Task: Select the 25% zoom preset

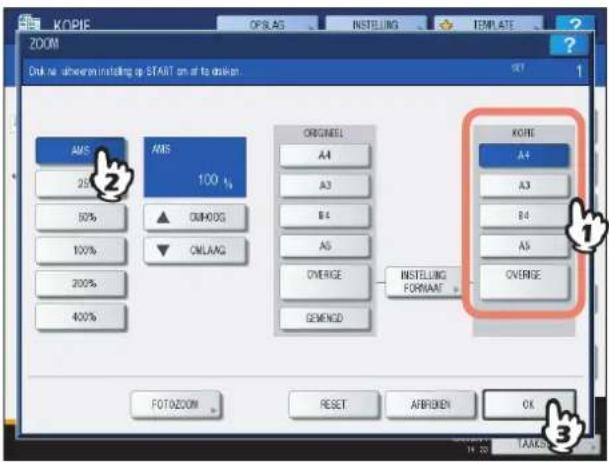Action: coord(80,183)
